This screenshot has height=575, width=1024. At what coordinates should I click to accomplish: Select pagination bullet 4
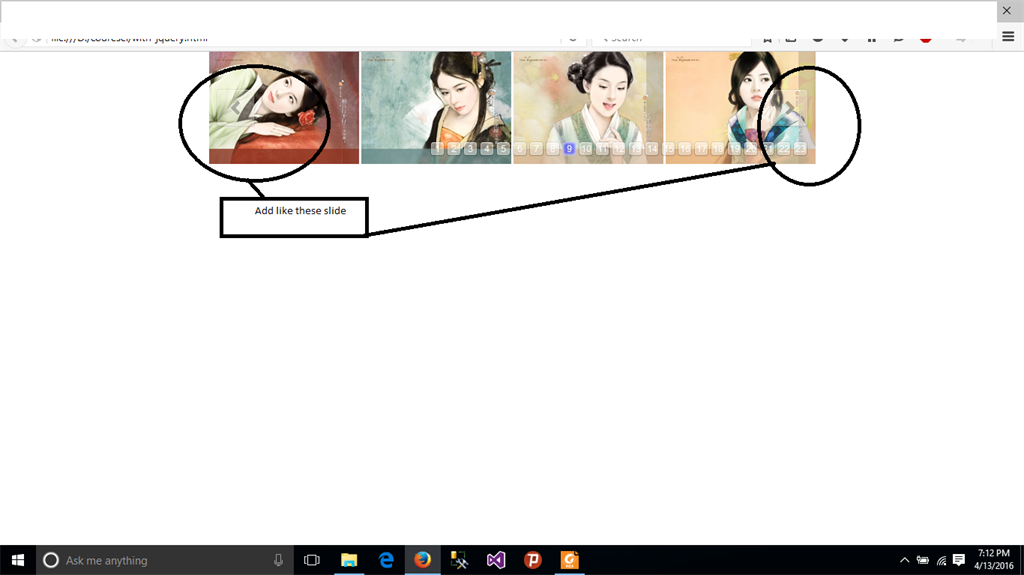(487, 149)
